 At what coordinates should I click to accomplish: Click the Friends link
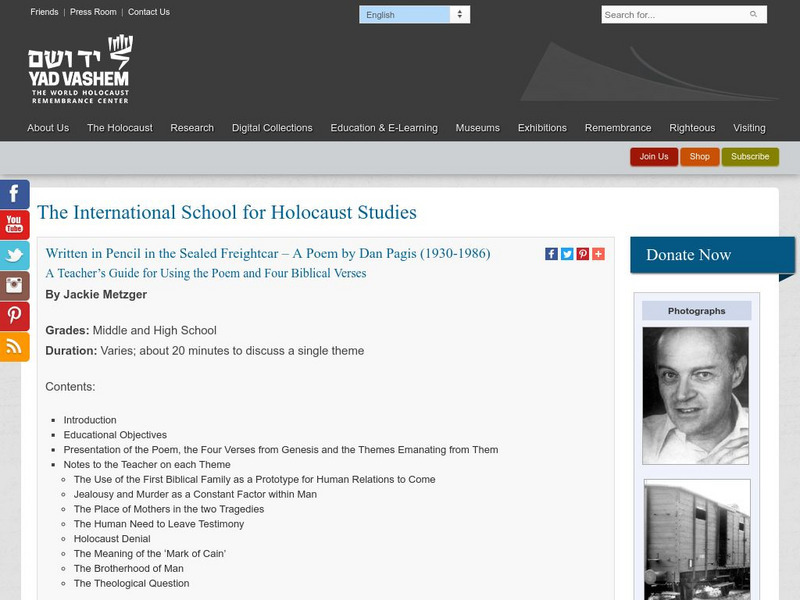coord(44,12)
